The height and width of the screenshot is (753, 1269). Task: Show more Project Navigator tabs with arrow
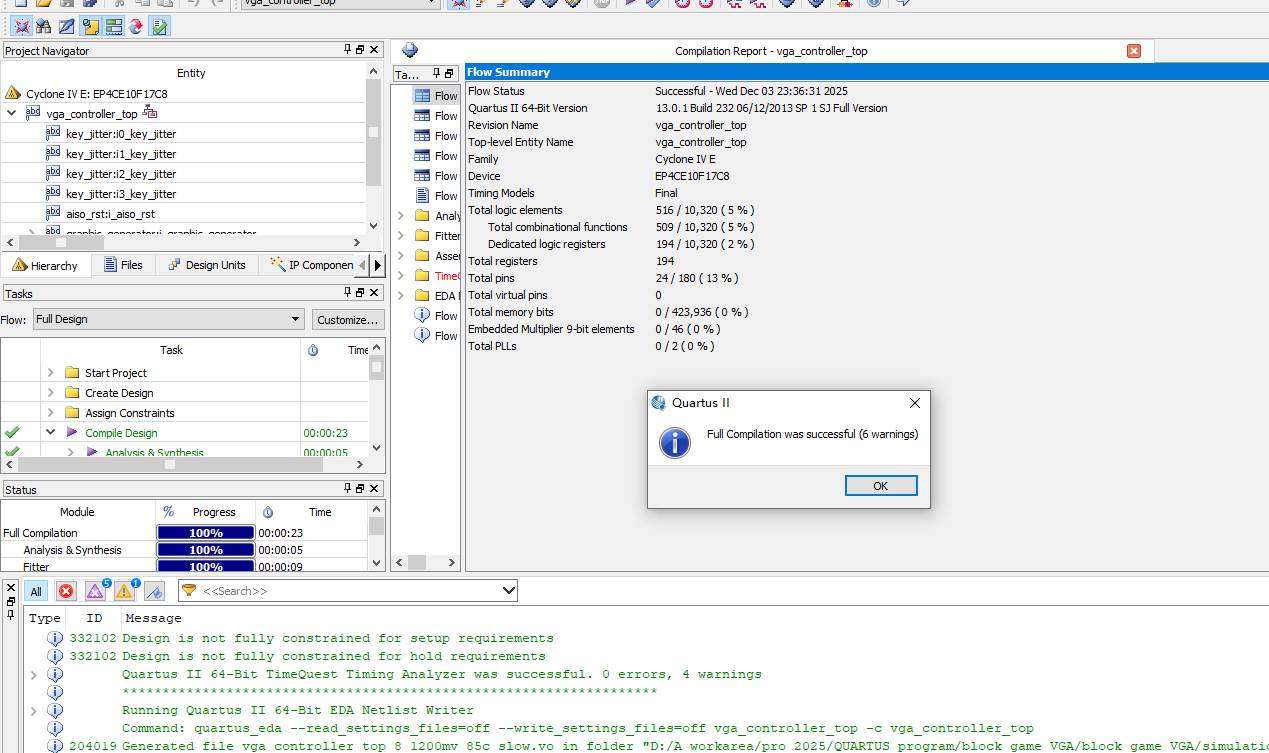point(377,265)
